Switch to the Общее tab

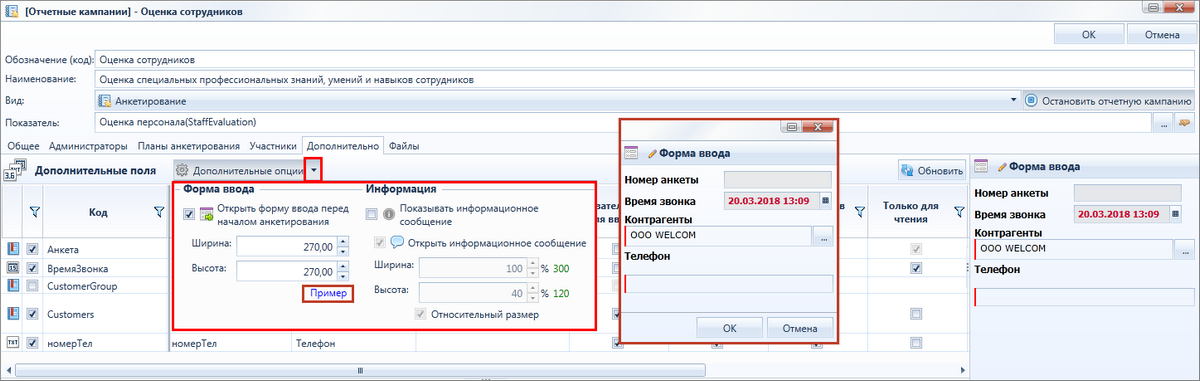pyautogui.click(x=24, y=146)
